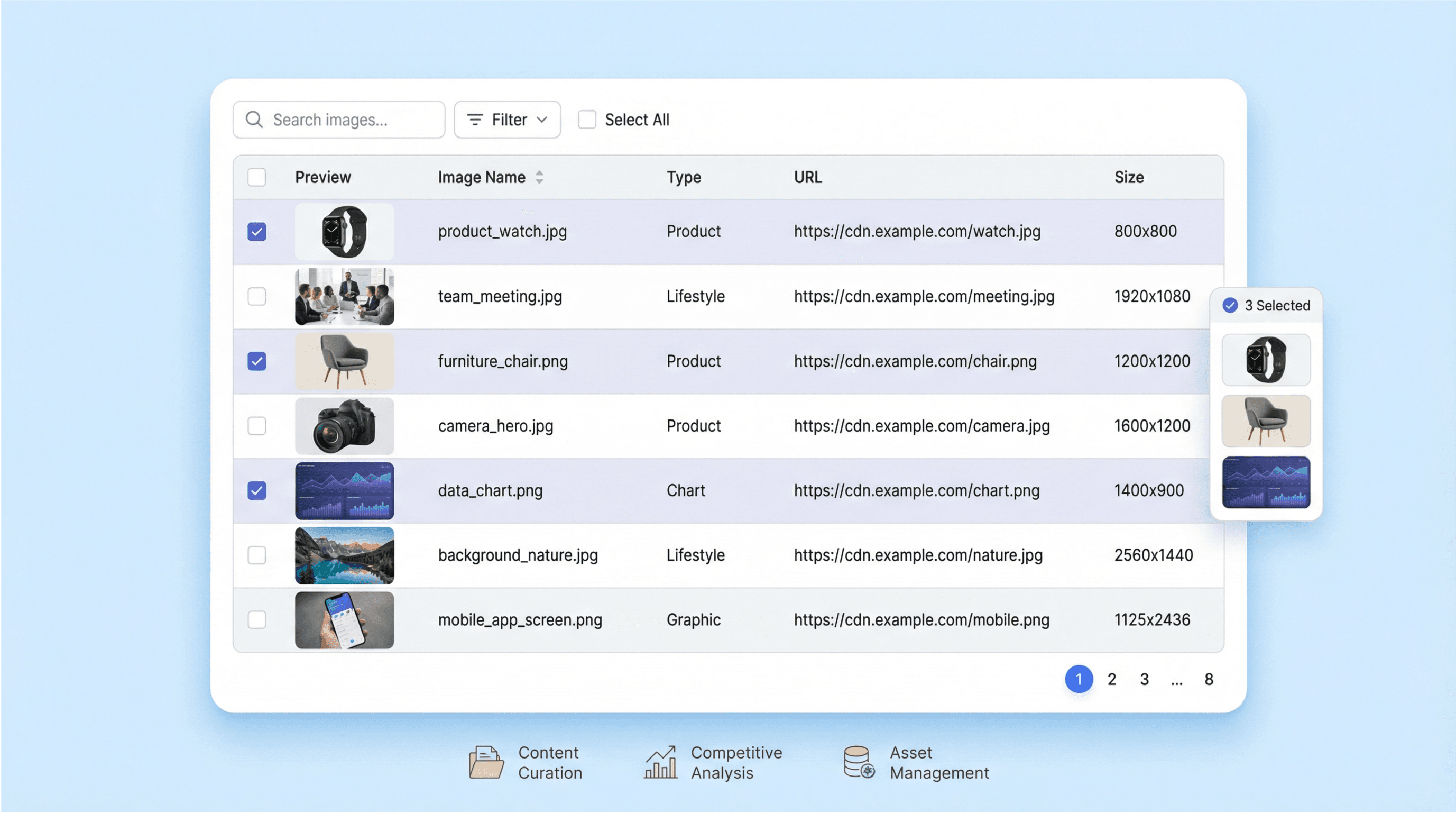This screenshot has height=813, width=1456.
Task: Enable the Select All checkbox
Action: [586, 120]
